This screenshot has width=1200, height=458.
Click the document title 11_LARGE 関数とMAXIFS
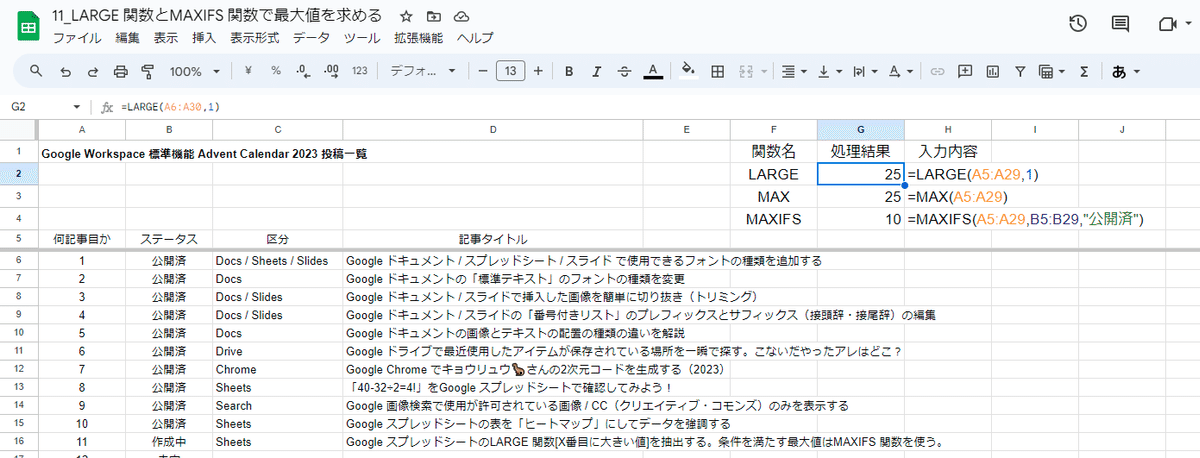[216, 16]
